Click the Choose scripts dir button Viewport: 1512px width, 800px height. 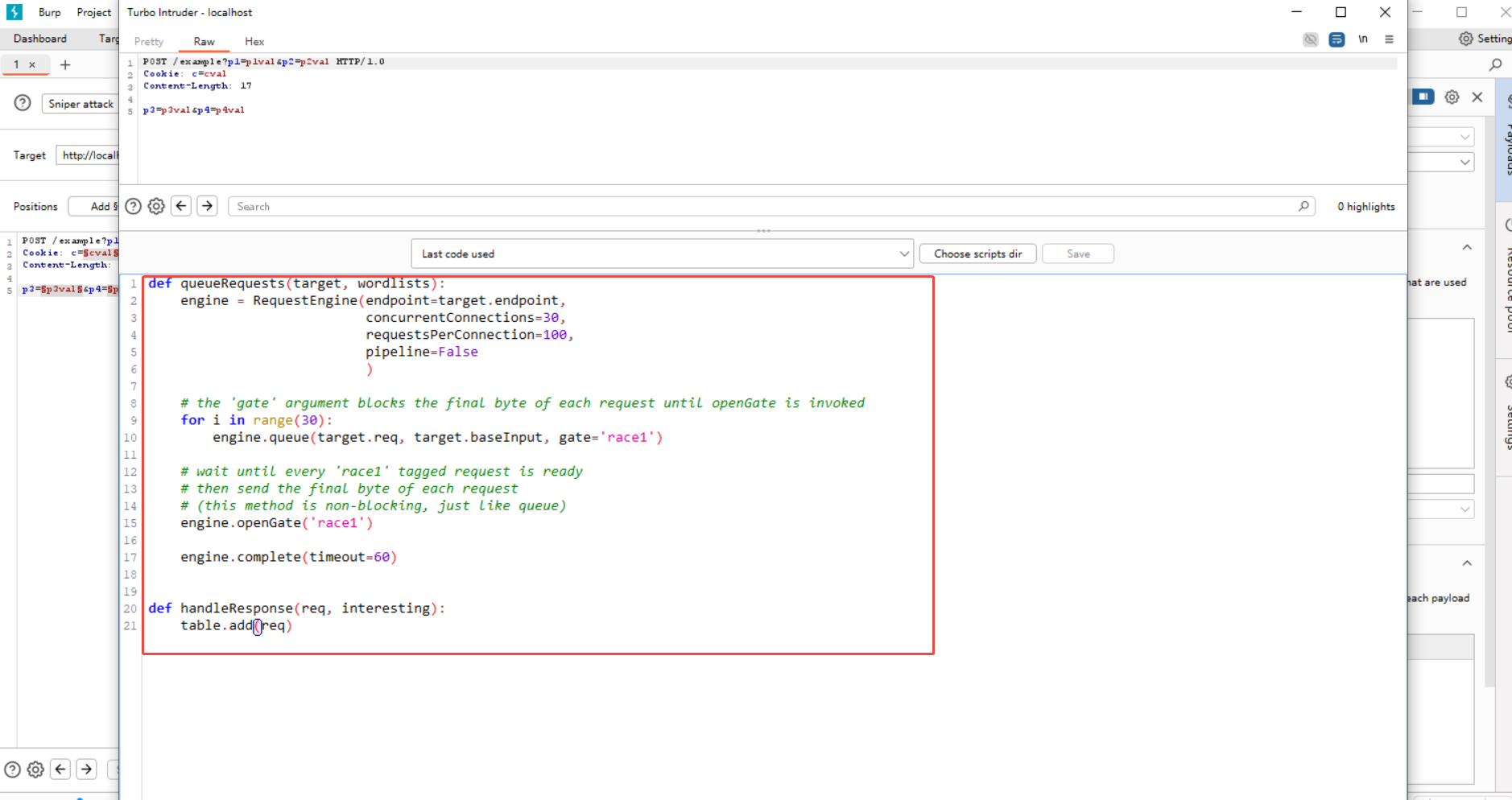[977, 254]
